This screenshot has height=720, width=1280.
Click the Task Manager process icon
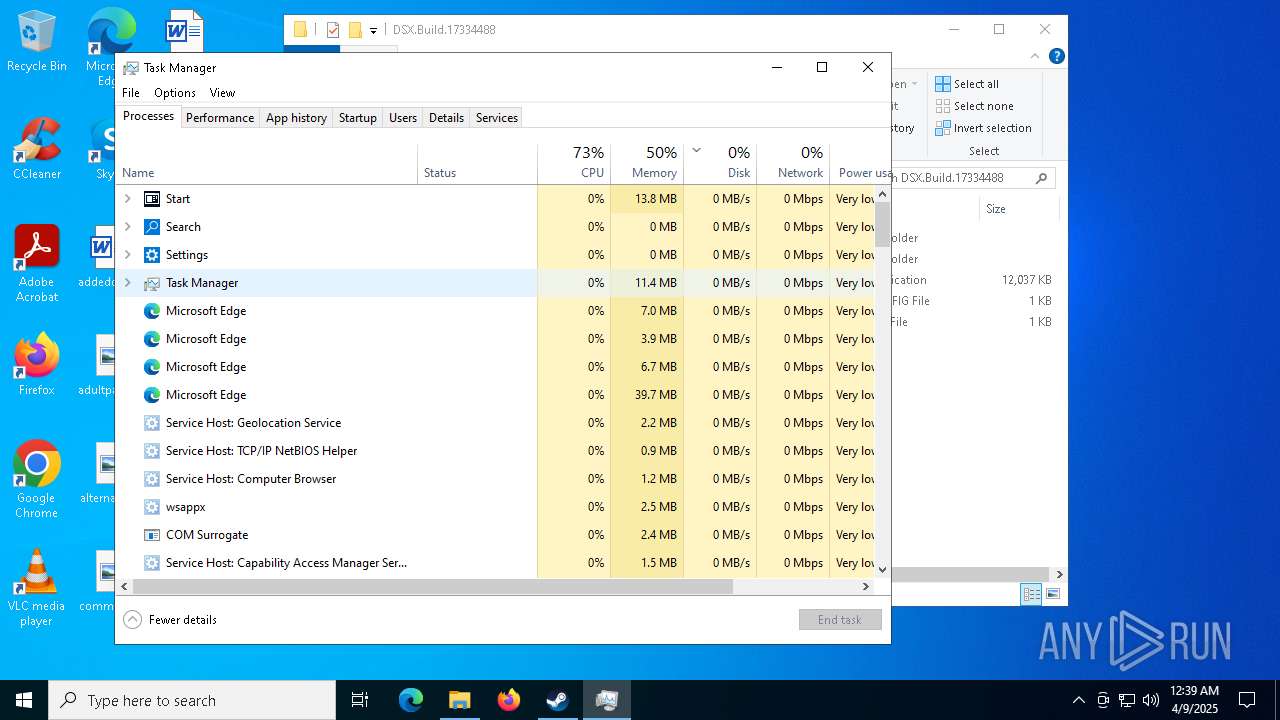[x=152, y=283]
